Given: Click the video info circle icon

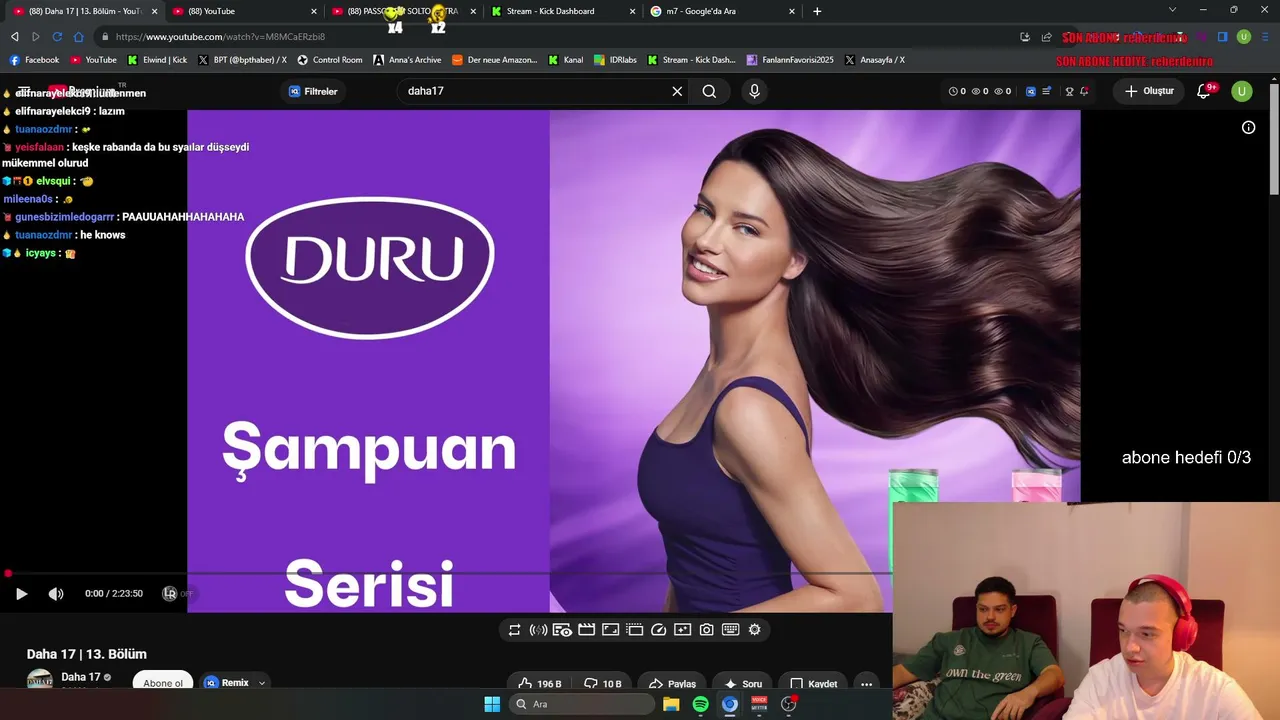Looking at the screenshot, I should coord(1248,127).
